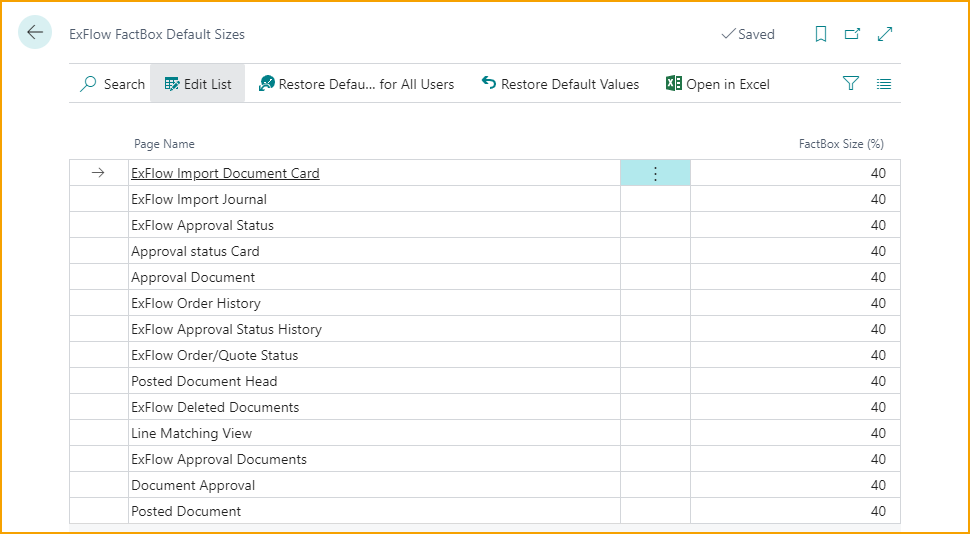Sort by Page Name column header
Viewport: 970px width, 534px height.
165,144
